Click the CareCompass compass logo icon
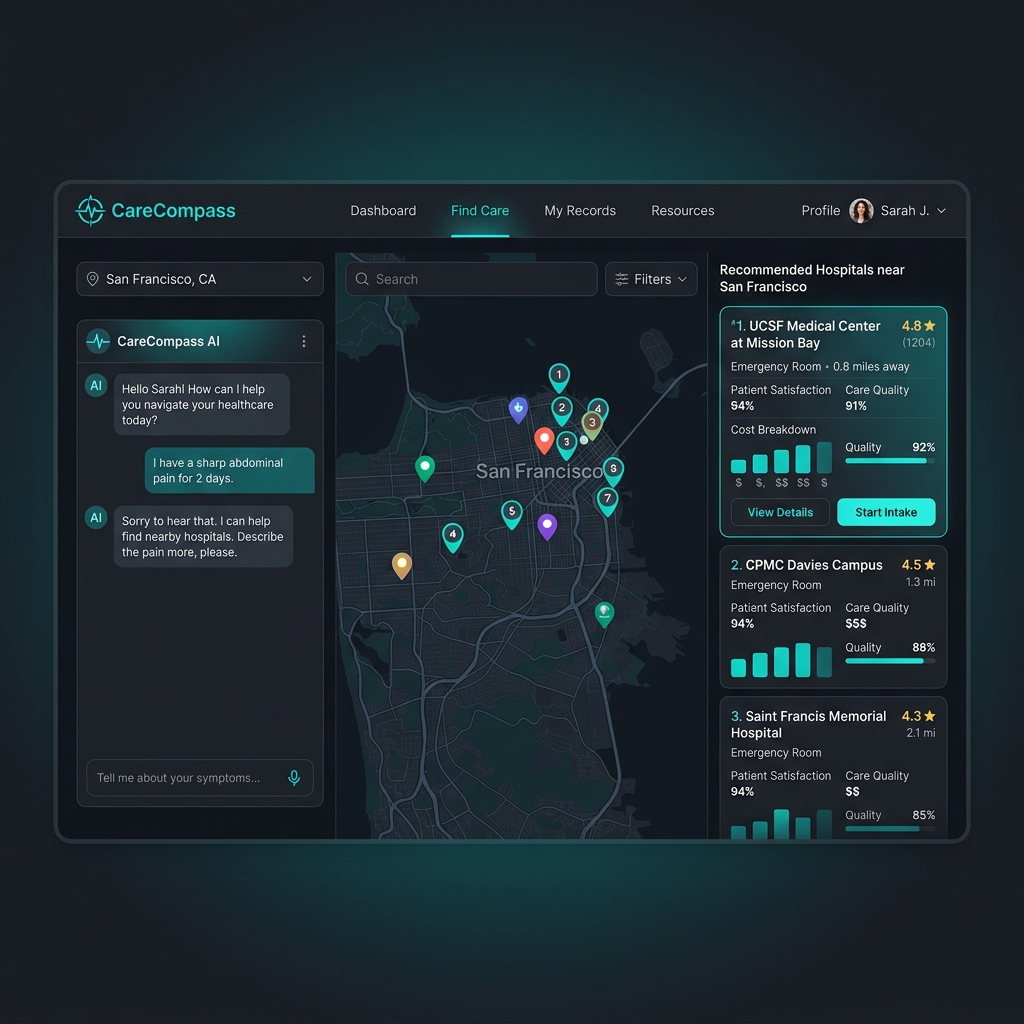1024x1024 pixels. point(90,210)
